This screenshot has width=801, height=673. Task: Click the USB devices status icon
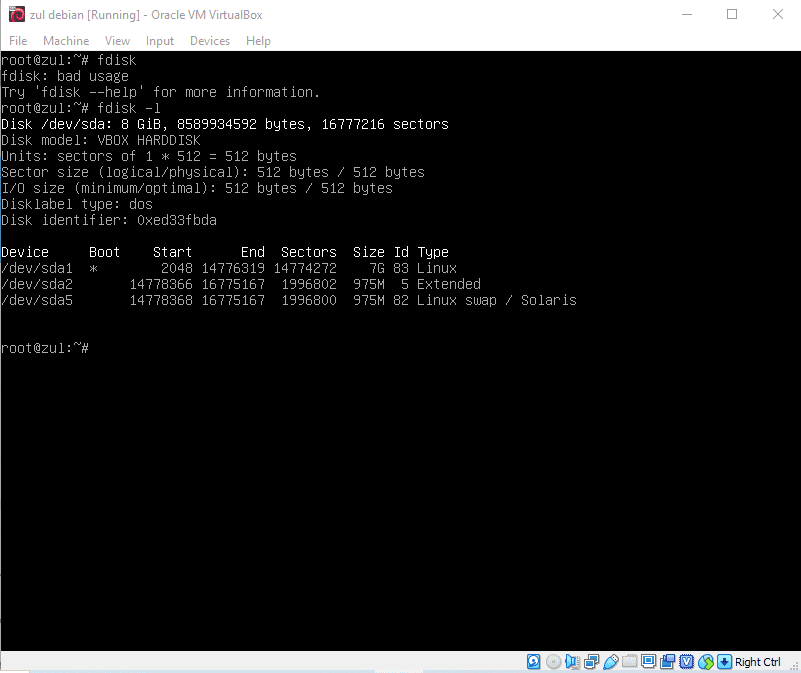click(x=610, y=662)
